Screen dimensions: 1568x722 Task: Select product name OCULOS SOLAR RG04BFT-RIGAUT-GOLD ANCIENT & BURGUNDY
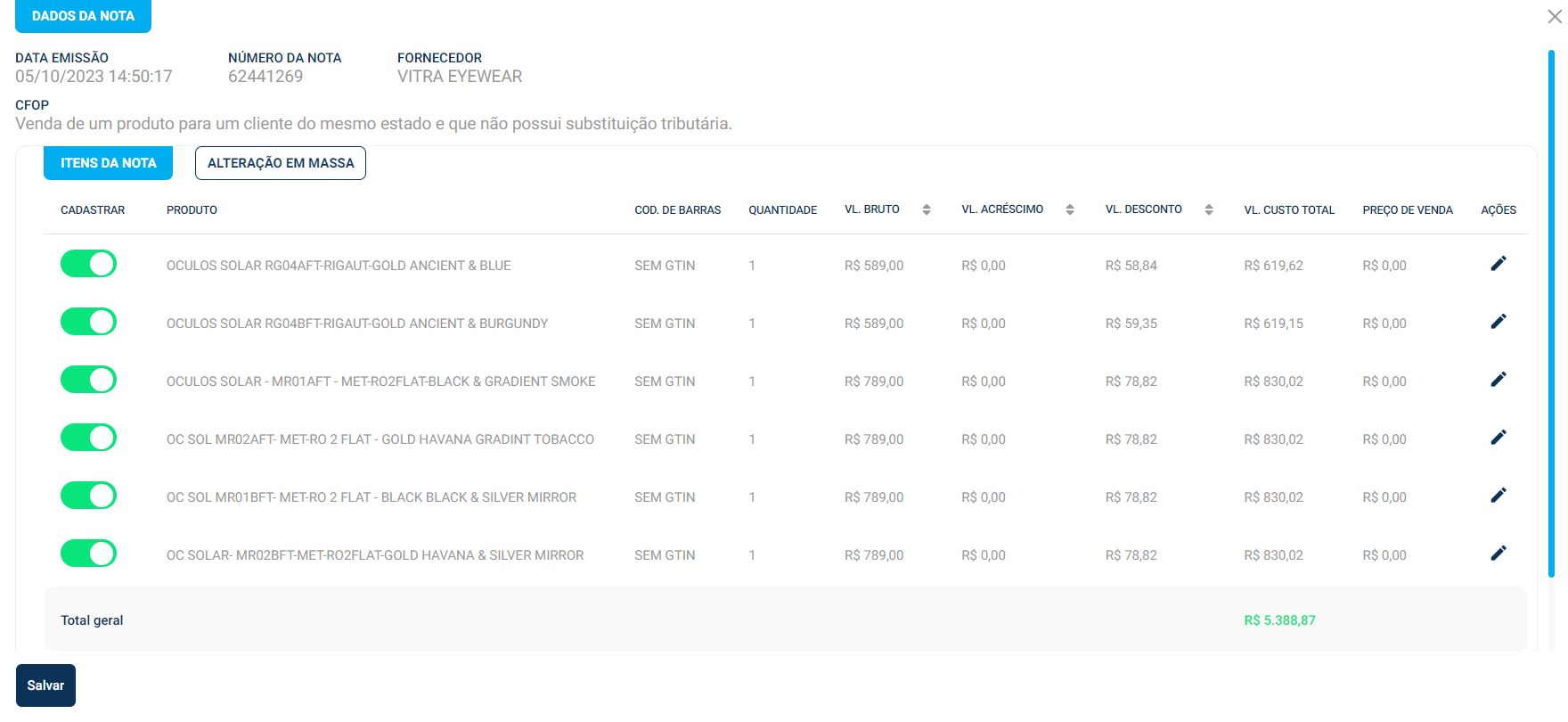point(357,324)
